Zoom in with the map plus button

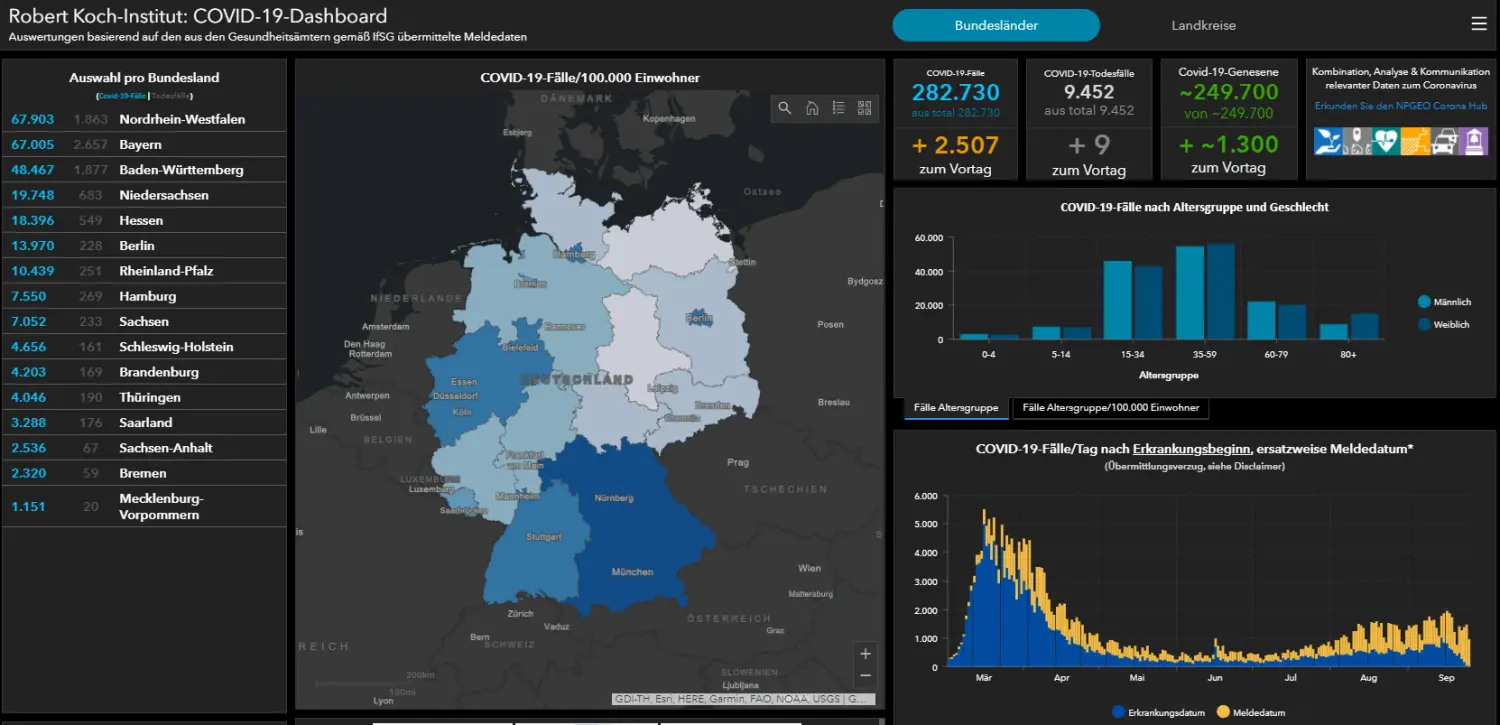click(x=865, y=654)
